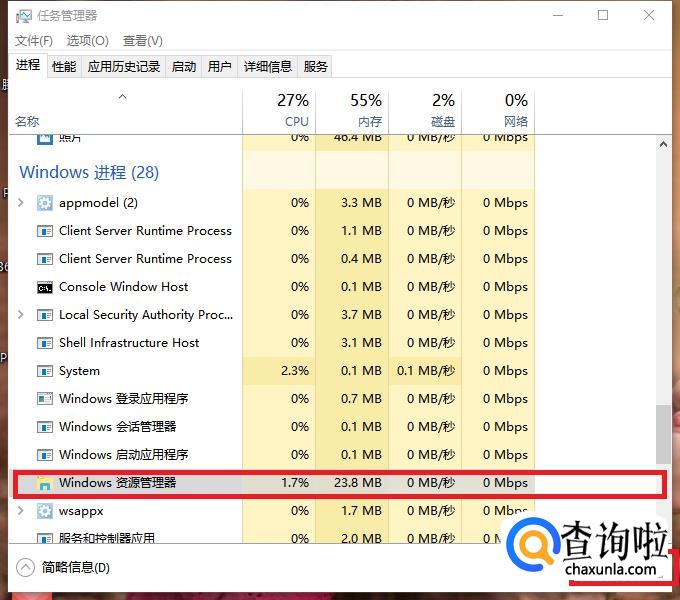Sort by the 磁盘 column header
This screenshot has width=680, height=600.
[425, 111]
